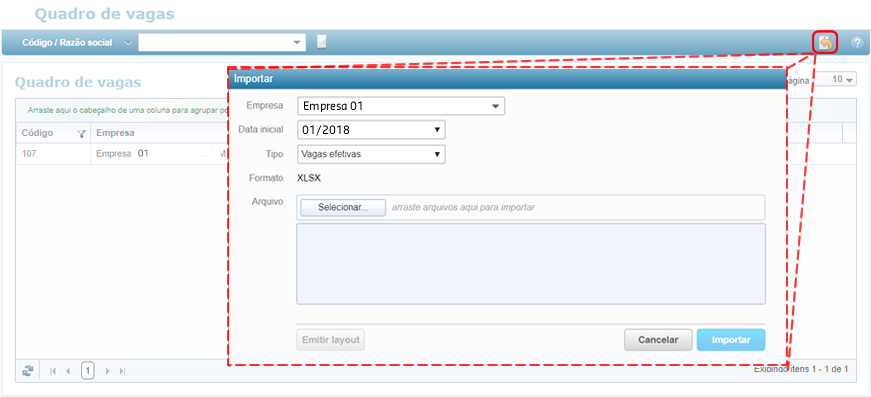Screen dimensions: 871x397
Task: Click the orange import arrow icon
Action: point(825,43)
